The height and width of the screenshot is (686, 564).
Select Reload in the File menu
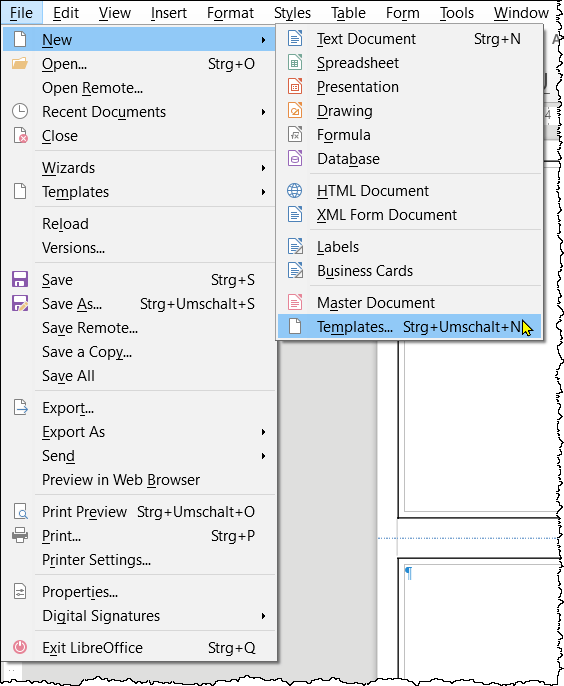coord(139,224)
